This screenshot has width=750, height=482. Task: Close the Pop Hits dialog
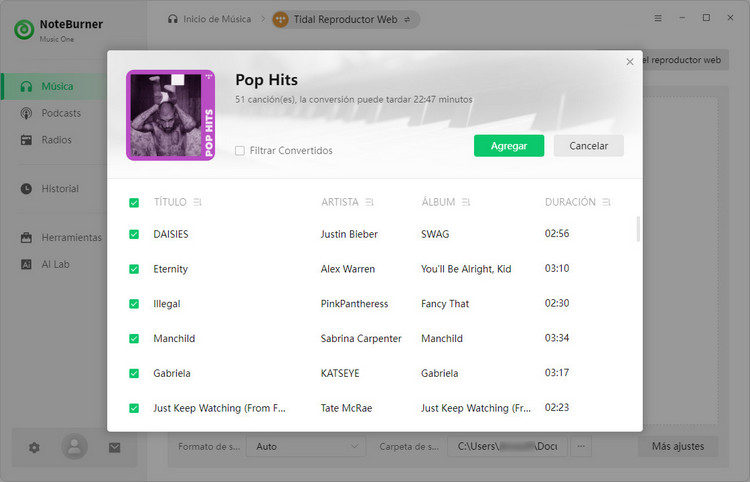click(x=630, y=62)
